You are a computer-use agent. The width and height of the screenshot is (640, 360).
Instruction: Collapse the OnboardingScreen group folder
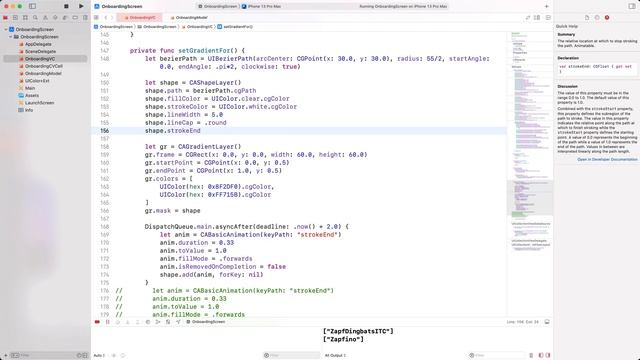click(11, 37)
